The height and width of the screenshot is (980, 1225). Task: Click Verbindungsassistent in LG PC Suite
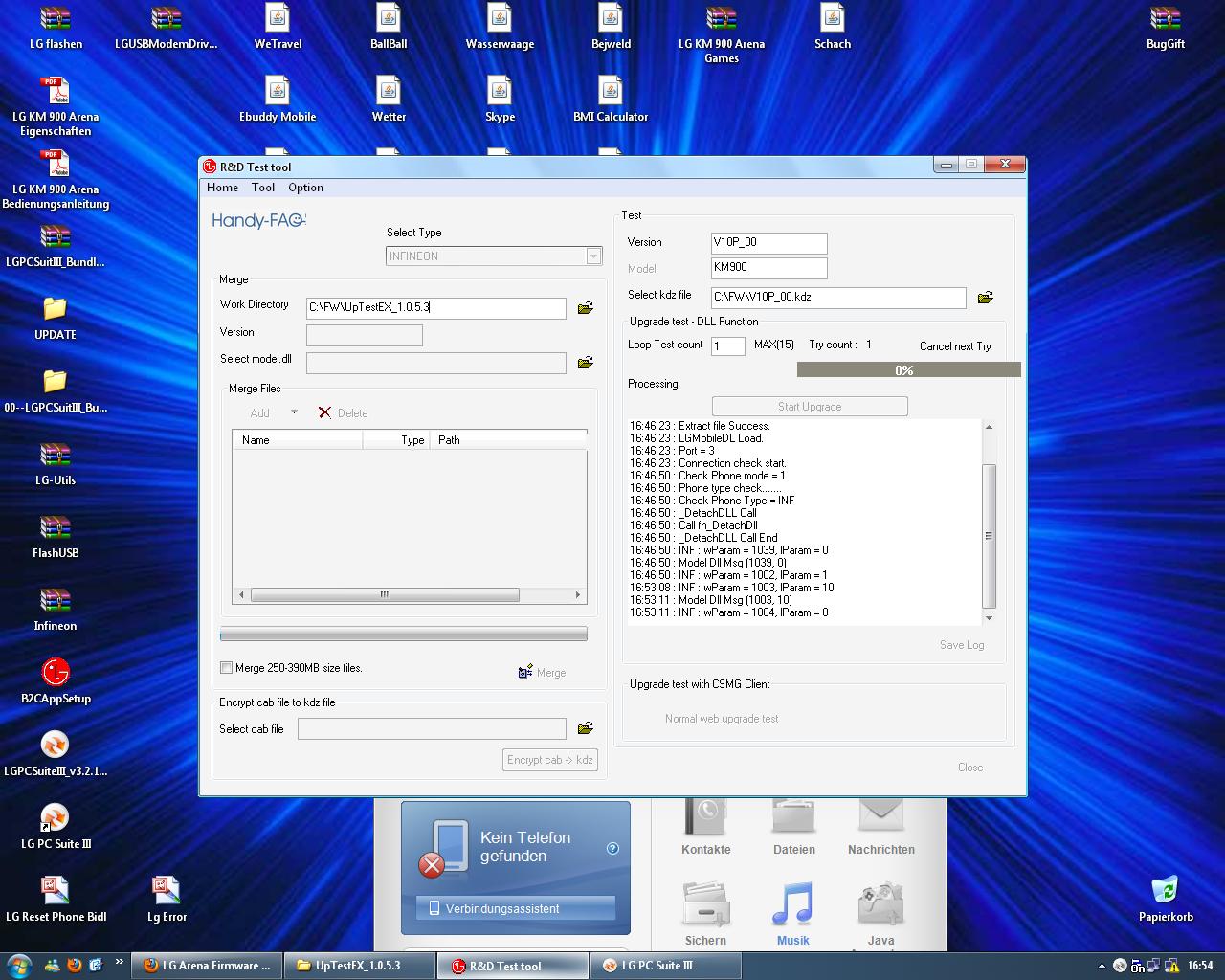[x=516, y=908]
